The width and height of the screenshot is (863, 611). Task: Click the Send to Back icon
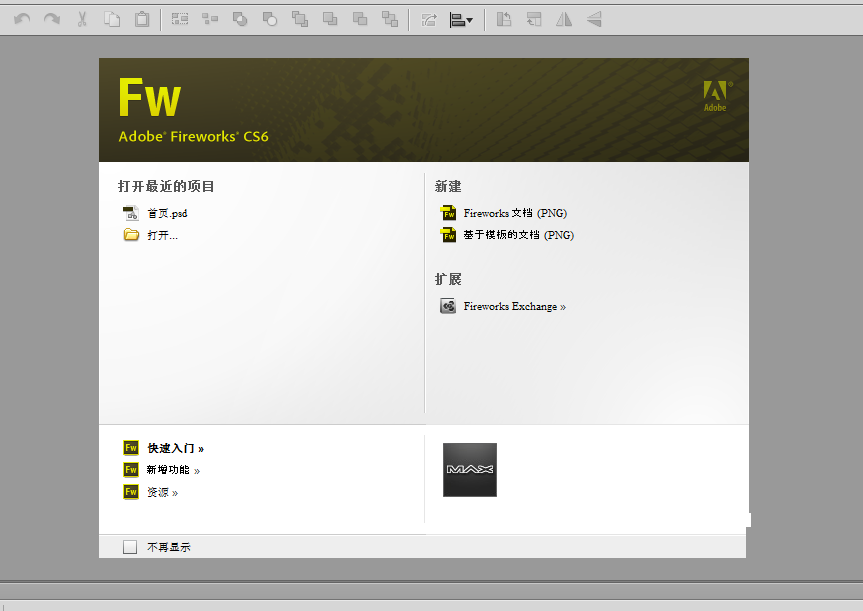[390, 19]
